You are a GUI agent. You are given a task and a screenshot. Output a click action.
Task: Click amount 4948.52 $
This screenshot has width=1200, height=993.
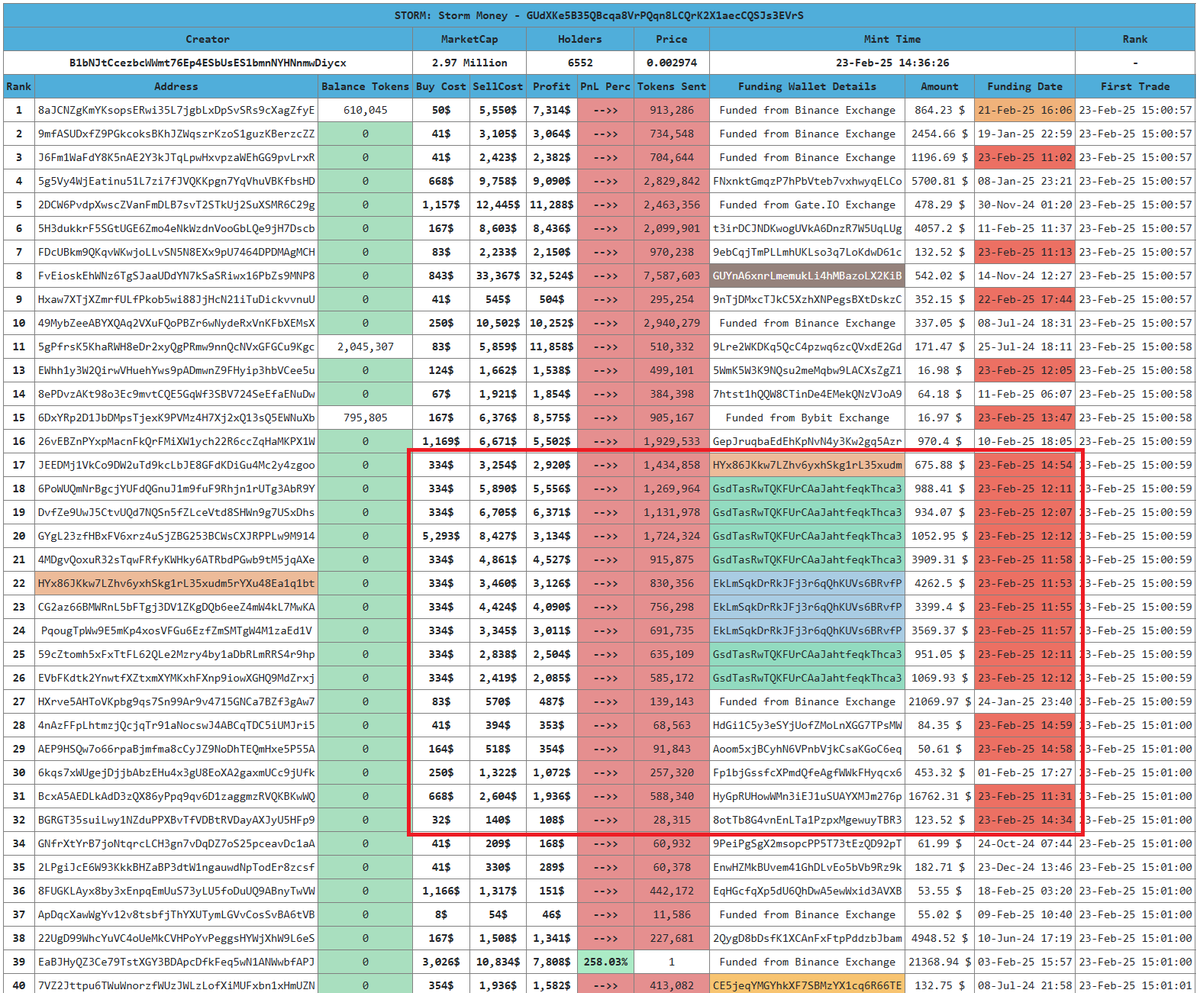(940, 938)
